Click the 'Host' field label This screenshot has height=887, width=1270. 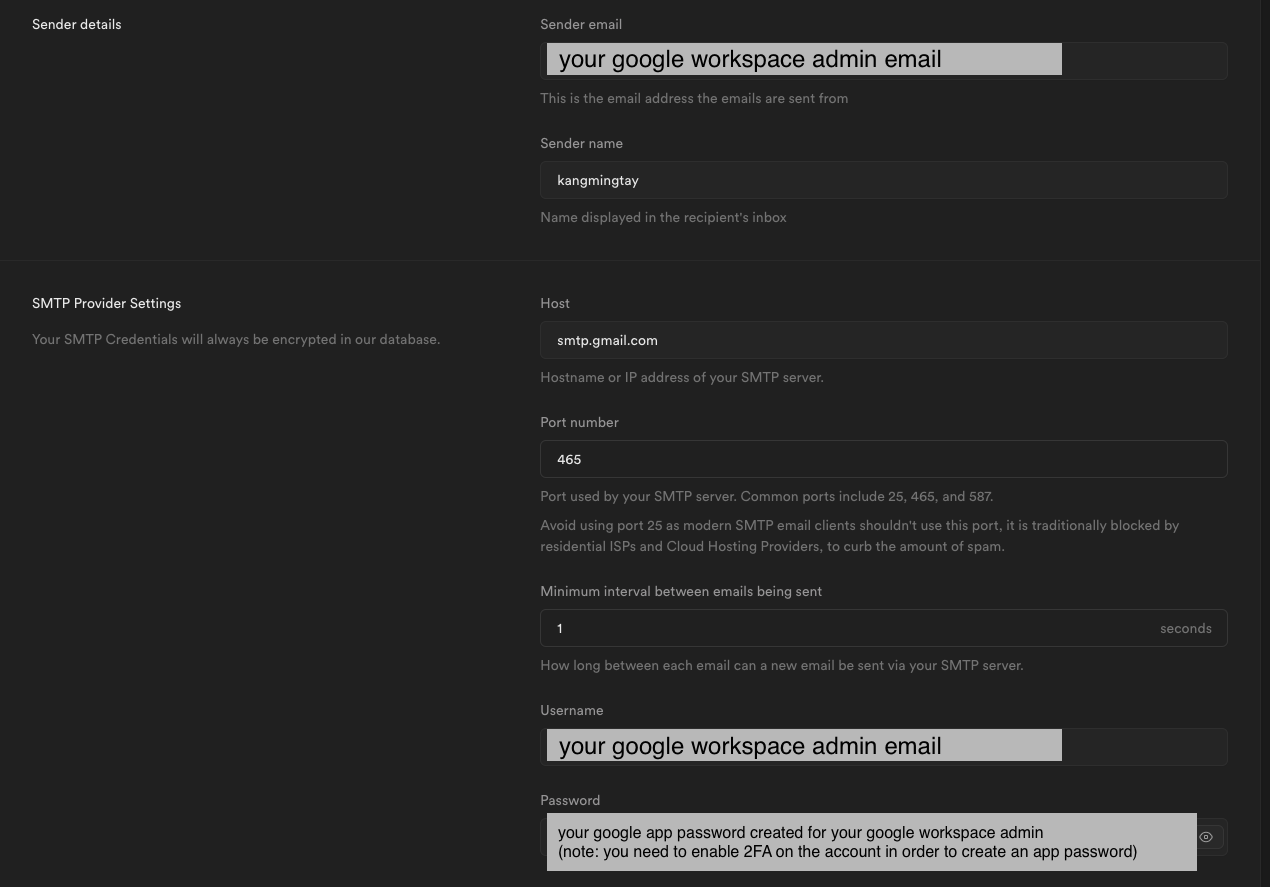click(x=555, y=303)
